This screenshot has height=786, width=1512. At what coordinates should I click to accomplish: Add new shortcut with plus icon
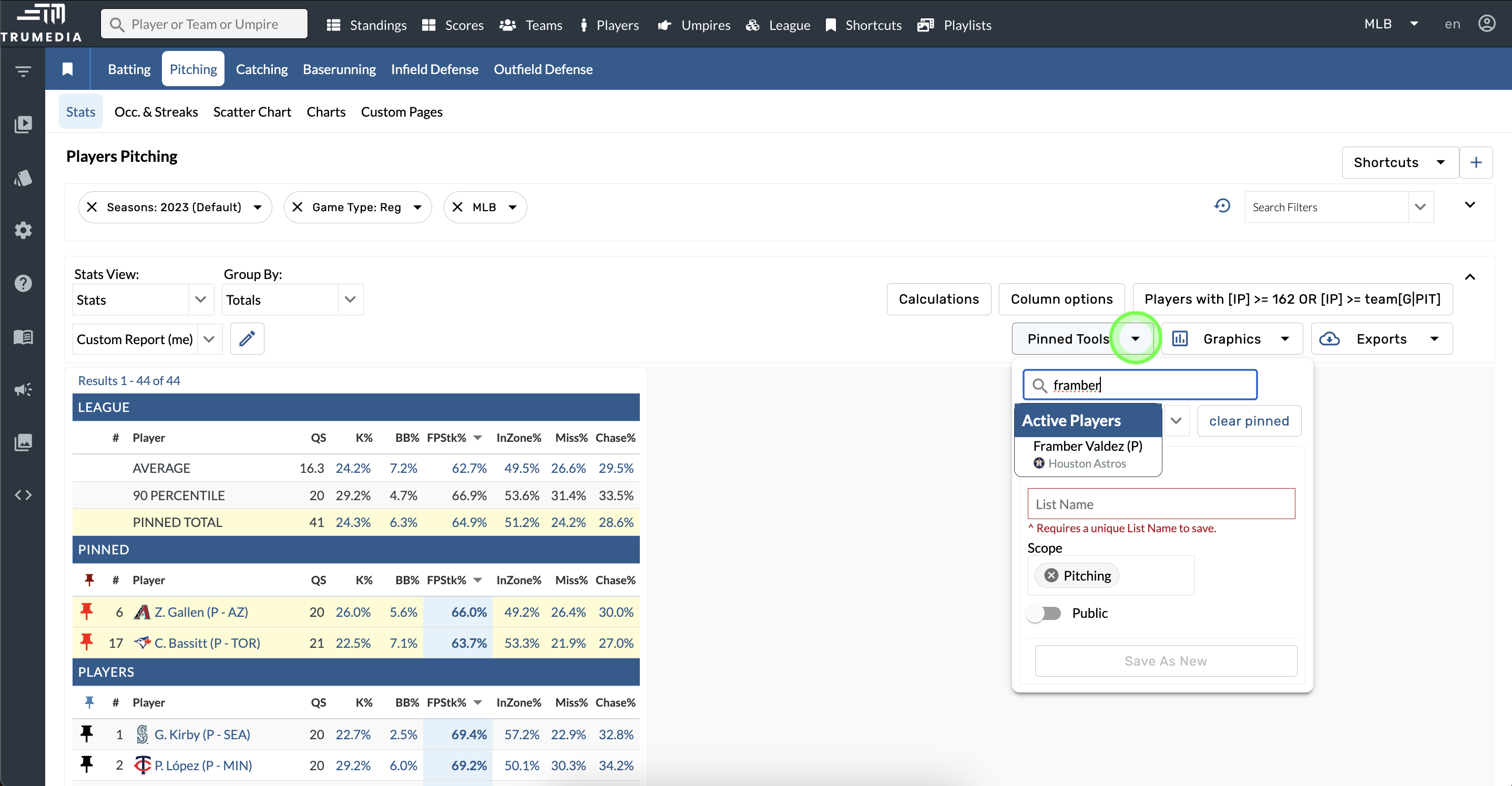(1476, 162)
